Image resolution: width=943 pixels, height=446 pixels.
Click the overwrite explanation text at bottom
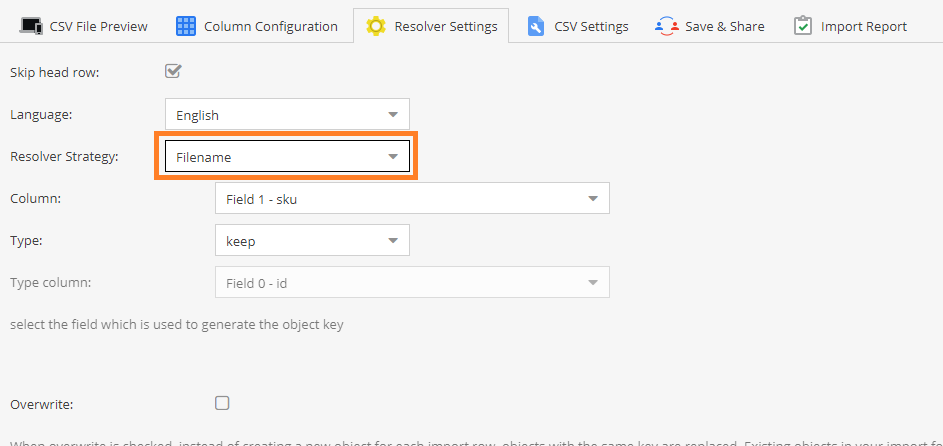click(476, 444)
